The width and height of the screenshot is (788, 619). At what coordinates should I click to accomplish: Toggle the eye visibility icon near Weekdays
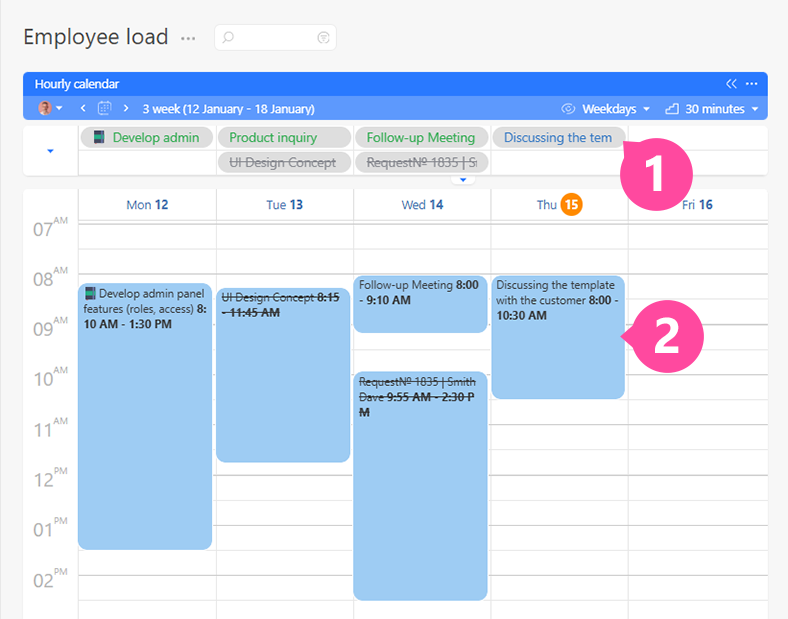coord(568,108)
